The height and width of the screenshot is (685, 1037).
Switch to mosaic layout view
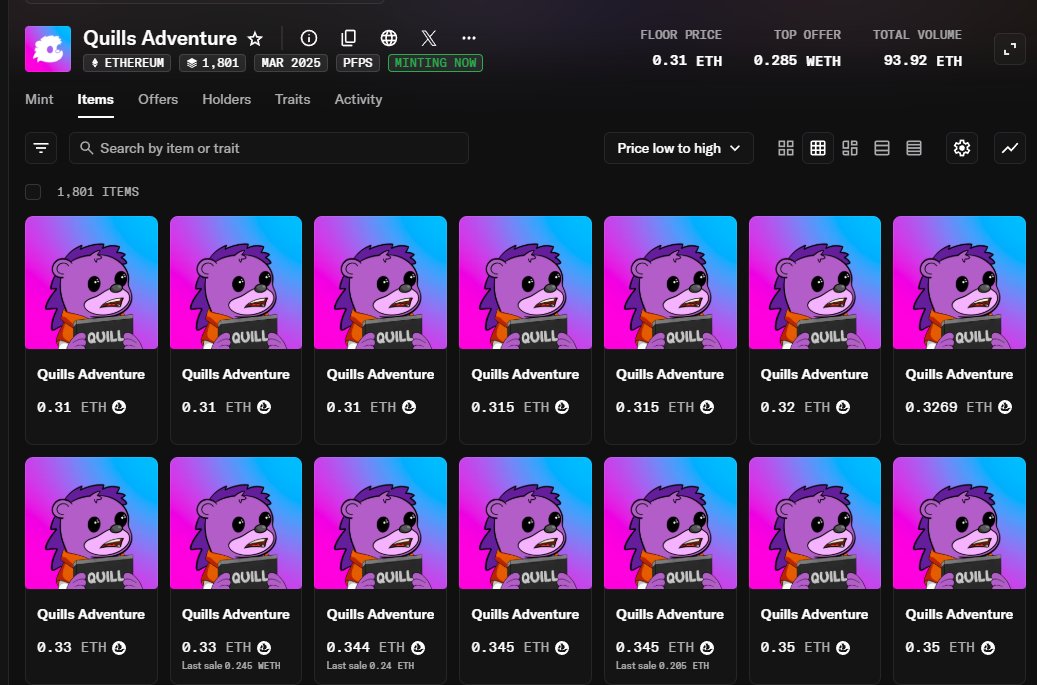[x=850, y=148]
